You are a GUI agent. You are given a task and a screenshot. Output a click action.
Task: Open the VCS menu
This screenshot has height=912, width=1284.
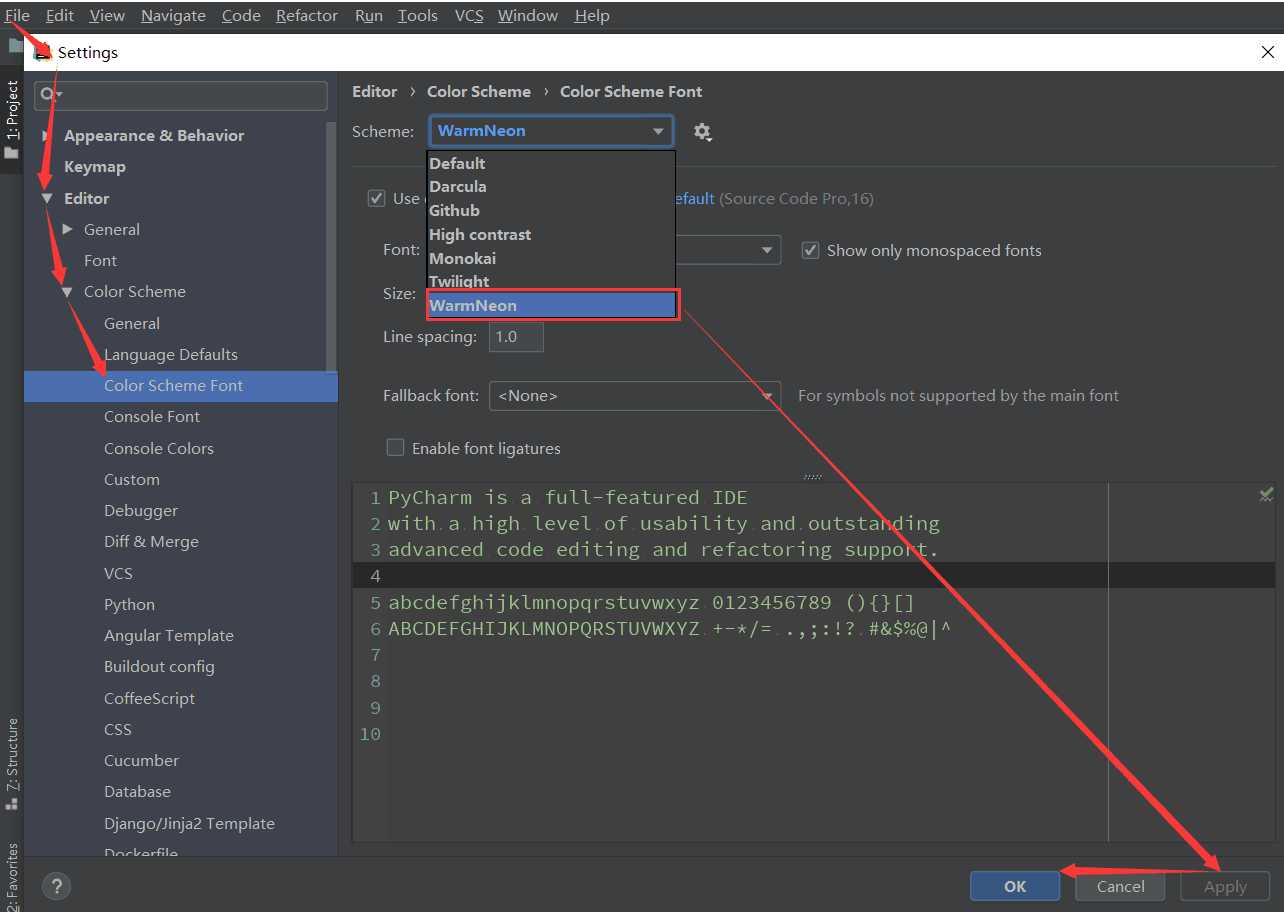pyautogui.click(x=468, y=16)
